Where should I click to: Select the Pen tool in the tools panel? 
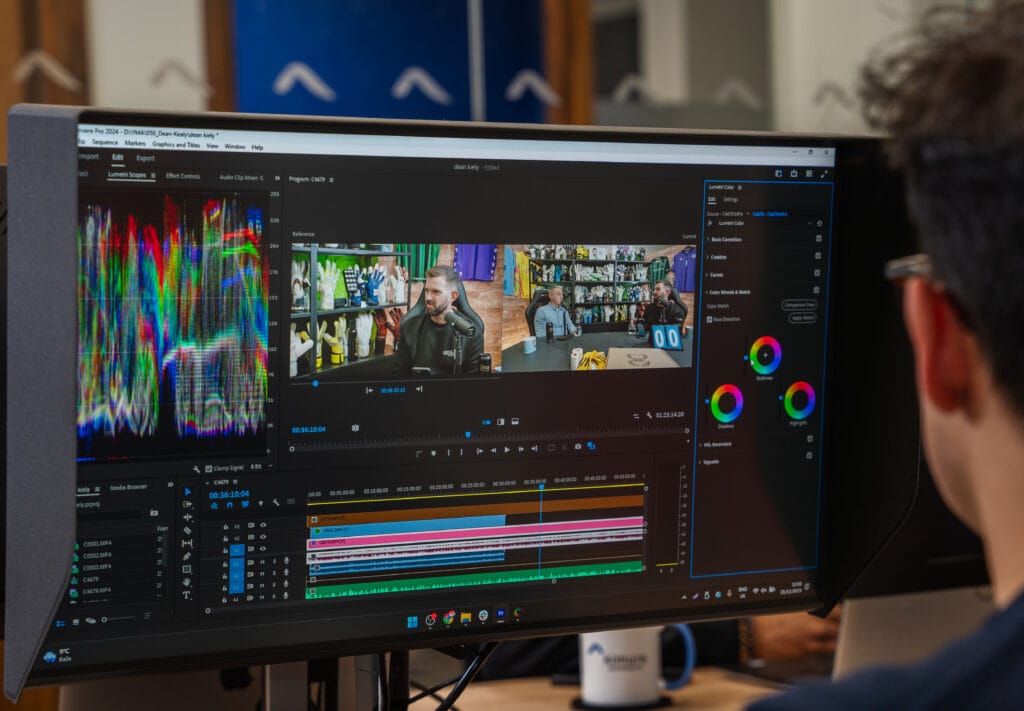pyautogui.click(x=187, y=556)
